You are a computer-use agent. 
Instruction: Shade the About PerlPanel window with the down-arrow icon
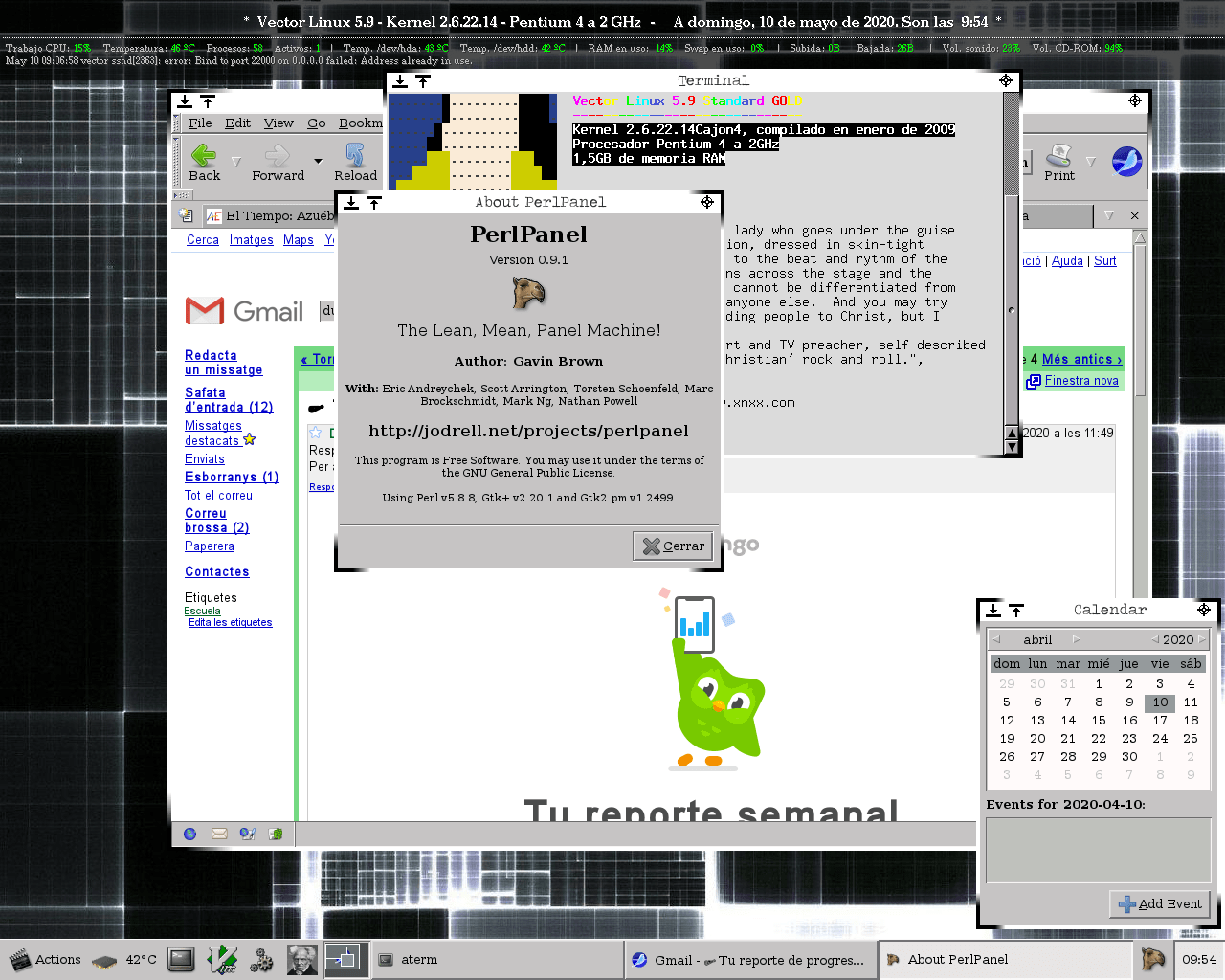pyautogui.click(x=351, y=202)
